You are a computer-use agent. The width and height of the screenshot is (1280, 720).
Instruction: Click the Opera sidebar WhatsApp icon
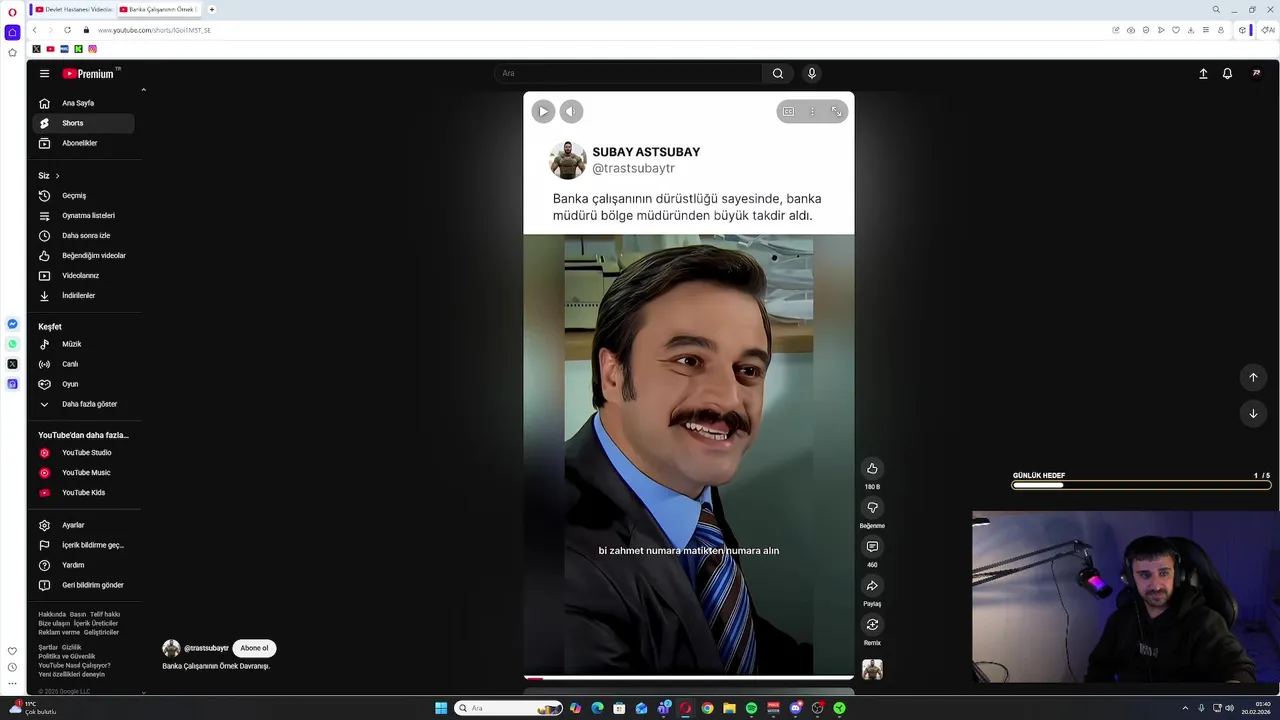point(12,344)
